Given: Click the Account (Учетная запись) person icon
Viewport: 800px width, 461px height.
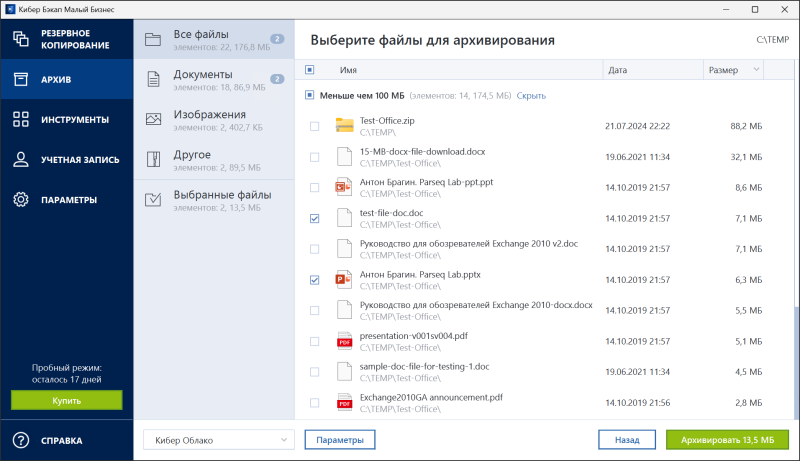Looking at the screenshot, I should point(20,159).
